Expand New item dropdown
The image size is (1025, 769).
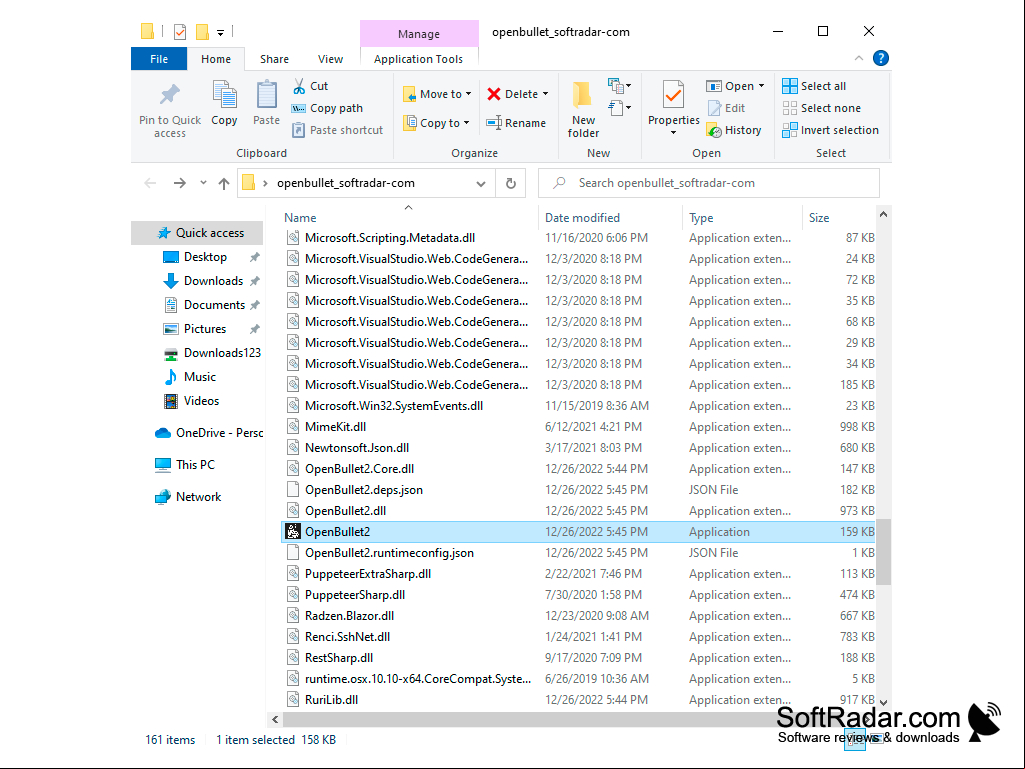click(x=620, y=86)
